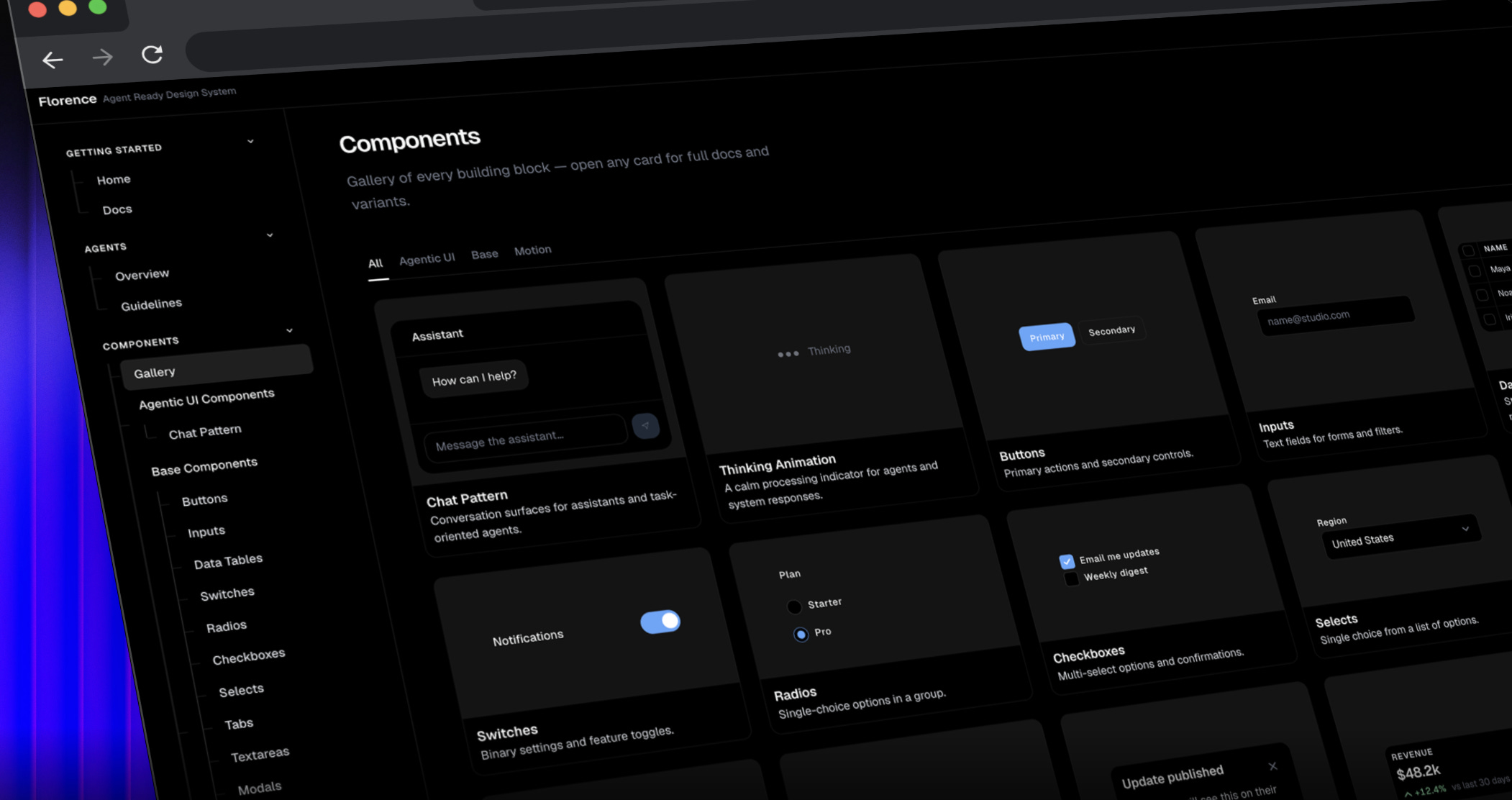Open Buttons in the sidebar list
The image size is (1512, 800).
[x=205, y=500]
